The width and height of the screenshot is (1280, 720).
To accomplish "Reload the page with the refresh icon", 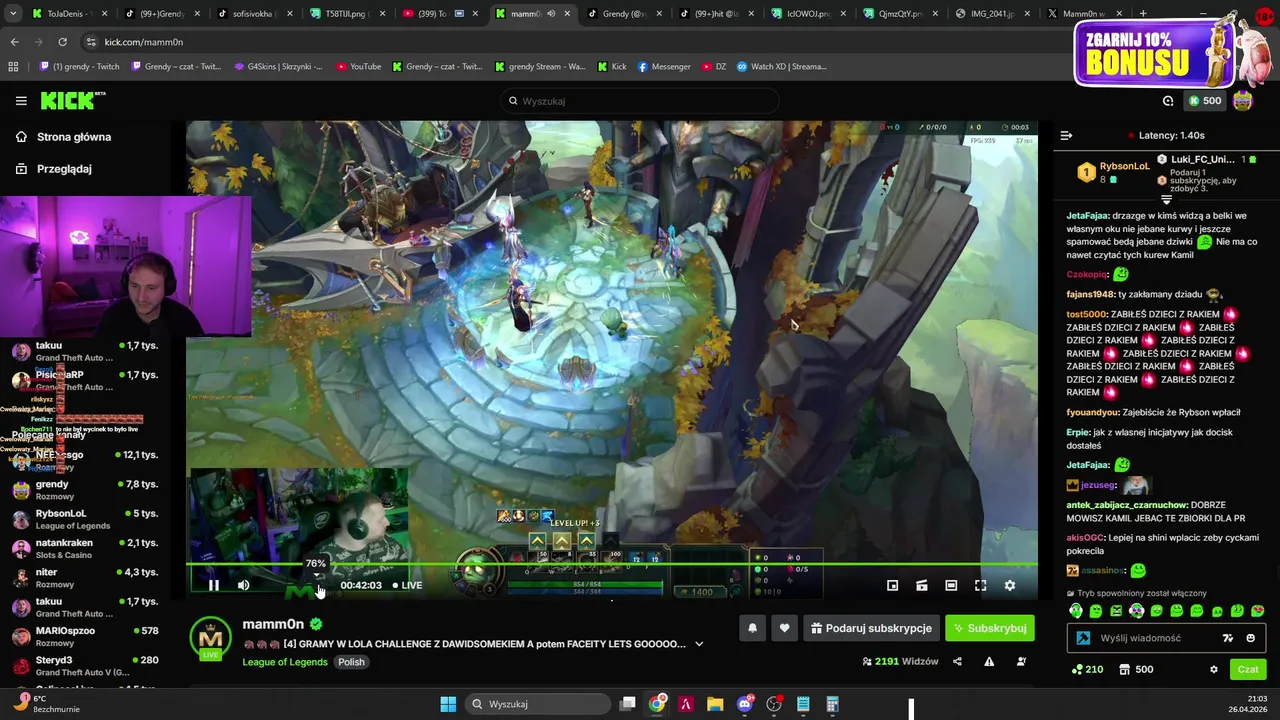I will pyautogui.click(x=62, y=42).
